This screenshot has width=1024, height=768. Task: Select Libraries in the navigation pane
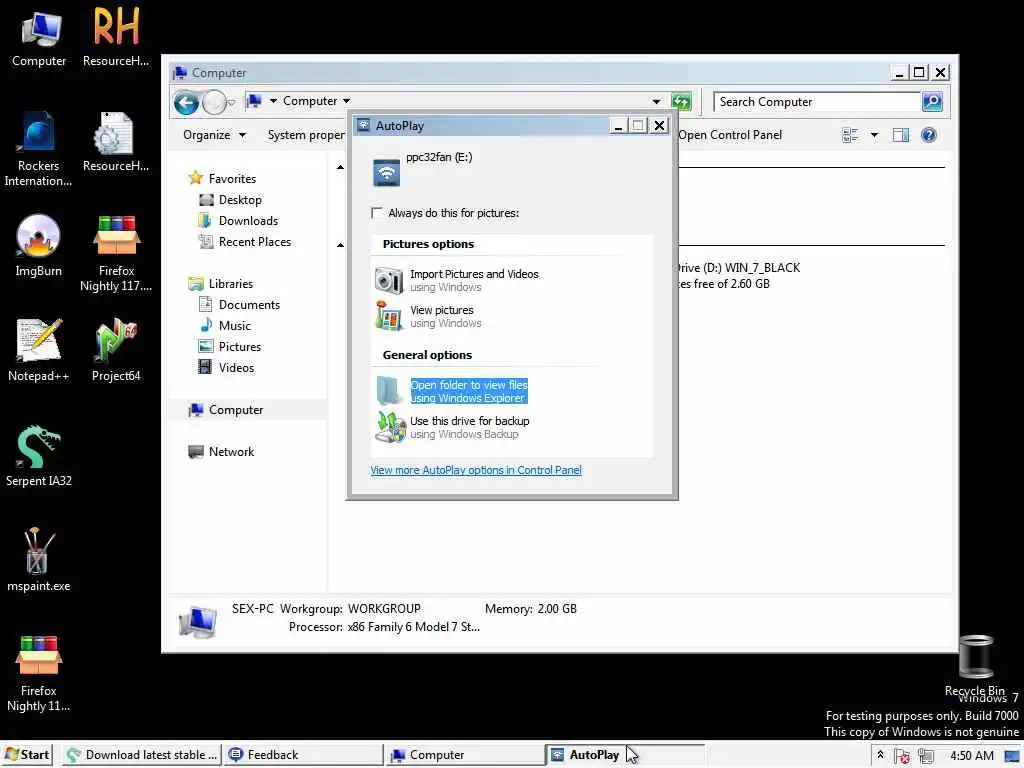[221, 283]
